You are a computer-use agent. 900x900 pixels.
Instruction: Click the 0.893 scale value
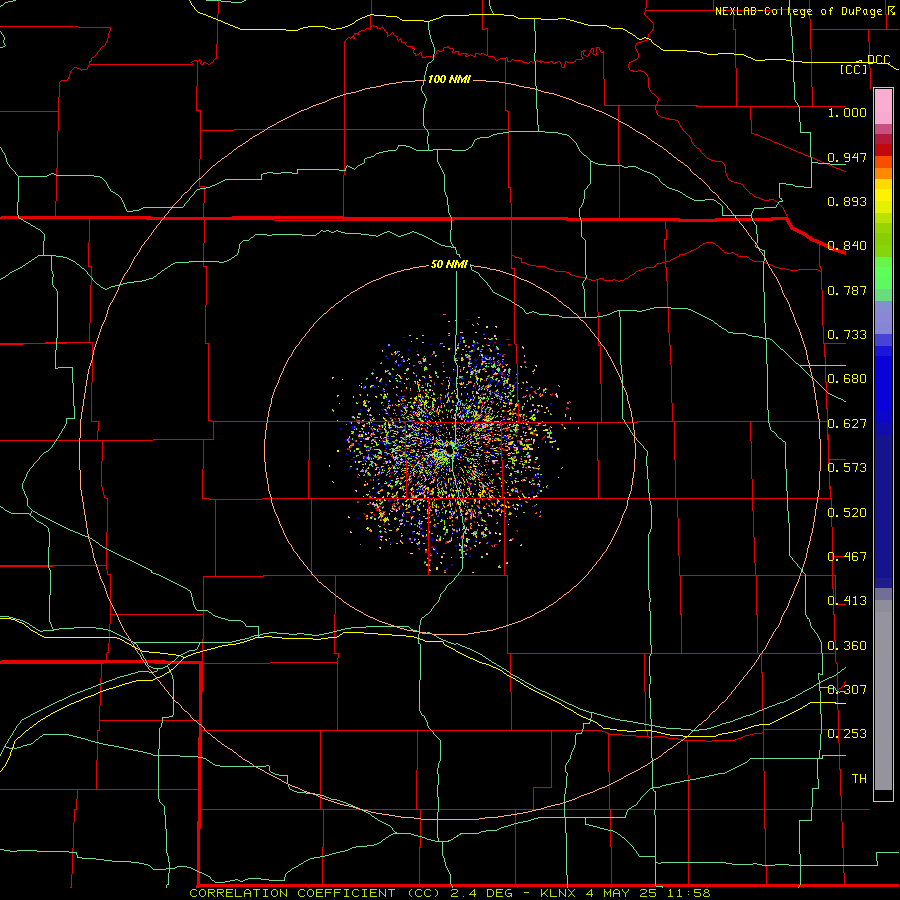[847, 201]
